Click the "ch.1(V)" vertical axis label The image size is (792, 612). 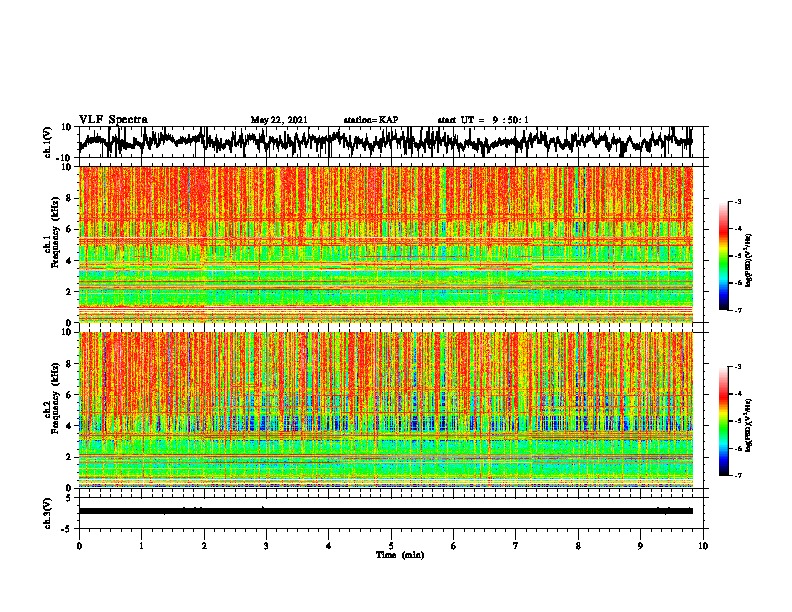47,142
